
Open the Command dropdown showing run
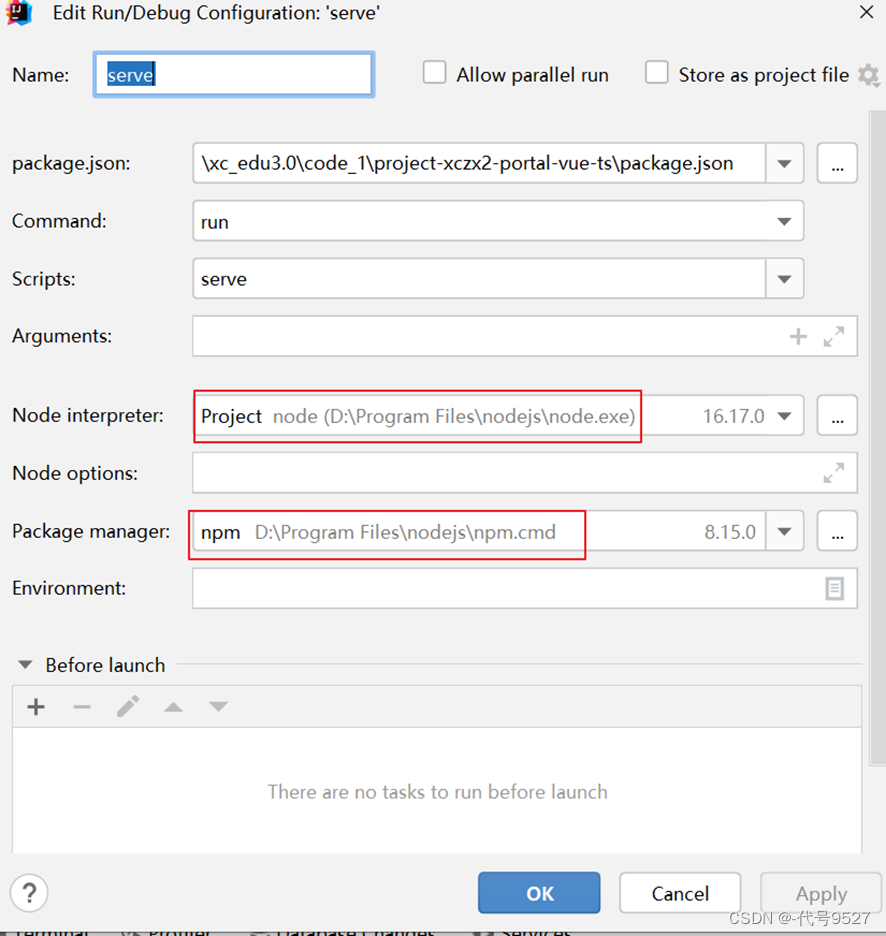point(785,221)
